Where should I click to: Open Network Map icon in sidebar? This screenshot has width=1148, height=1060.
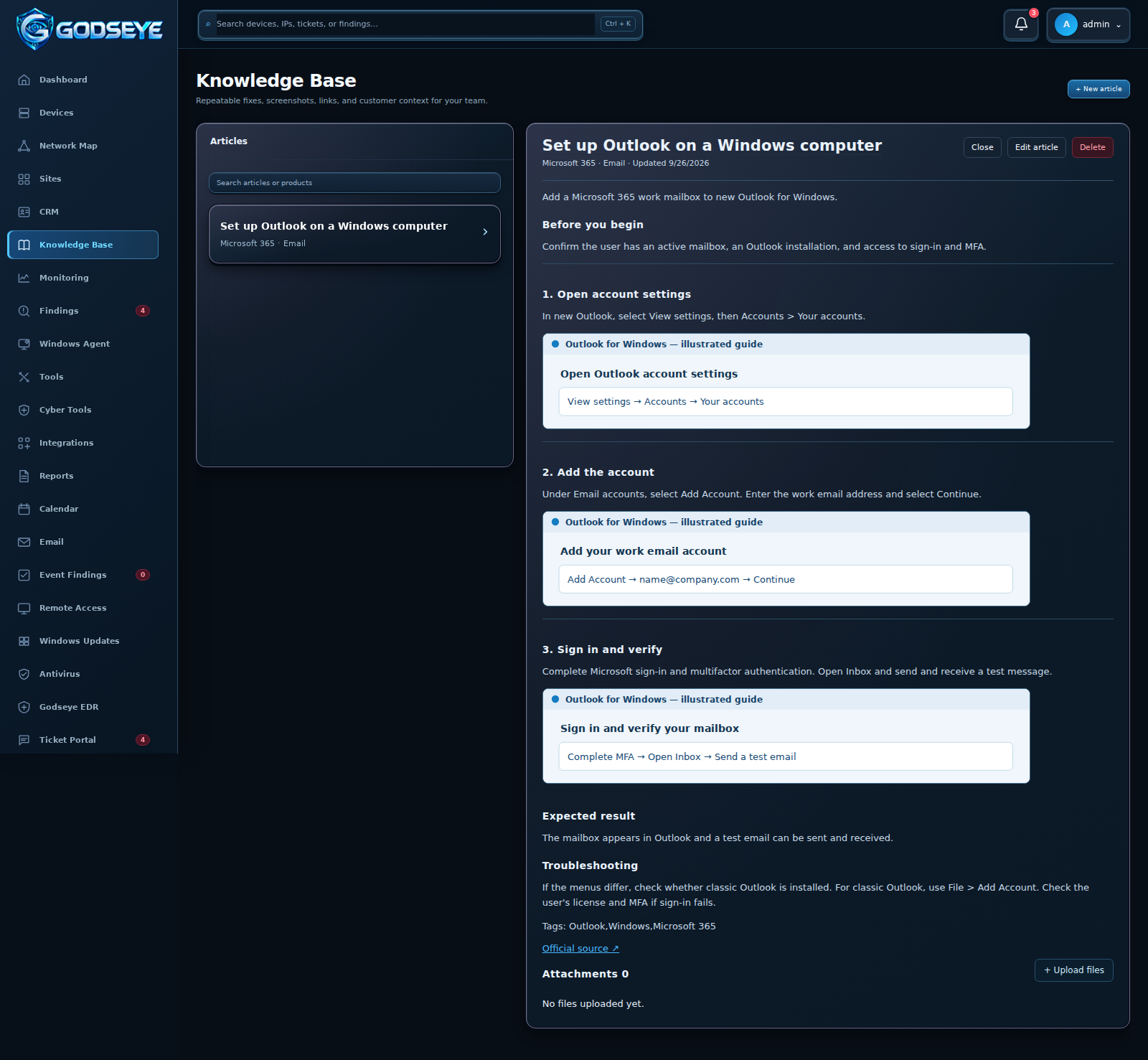tap(24, 146)
